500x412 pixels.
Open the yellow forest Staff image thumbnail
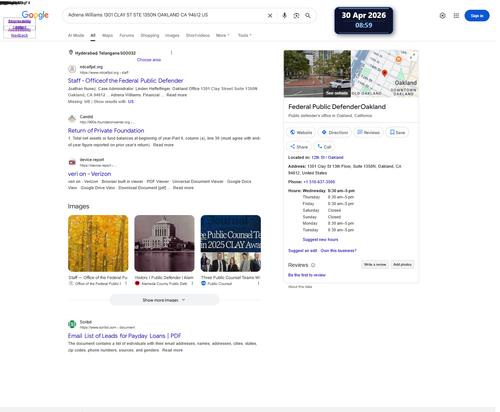pos(98,243)
